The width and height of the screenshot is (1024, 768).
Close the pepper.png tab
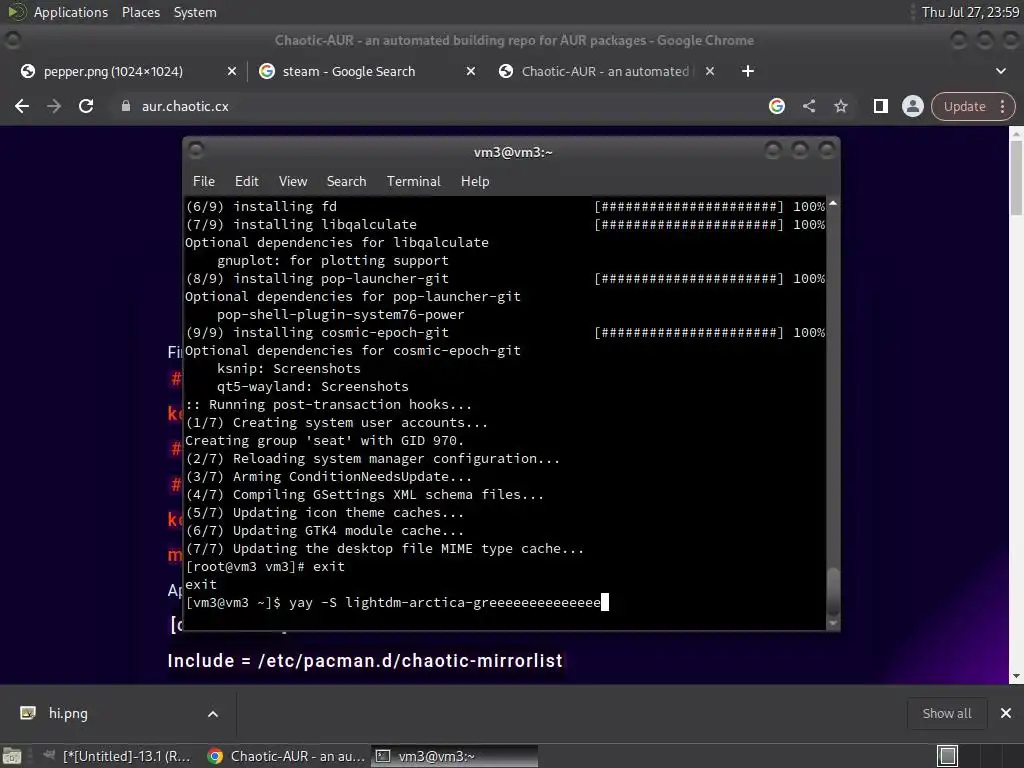(x=232, y=71)
